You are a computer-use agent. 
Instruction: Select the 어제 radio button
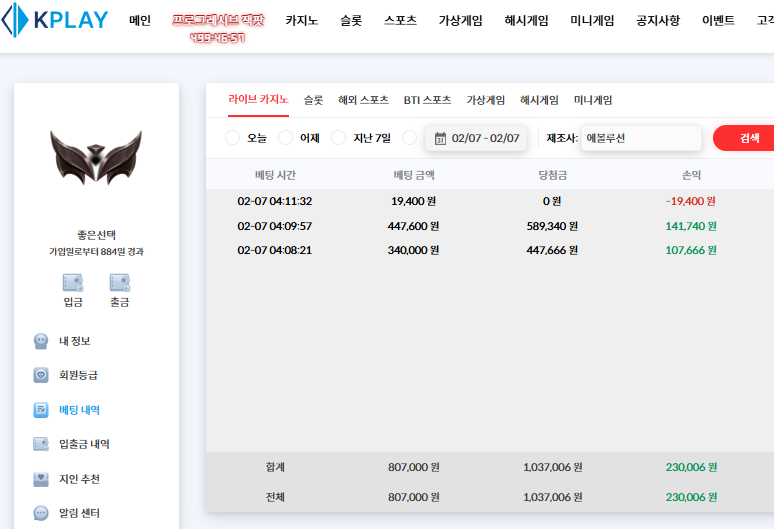pos(286,138)
